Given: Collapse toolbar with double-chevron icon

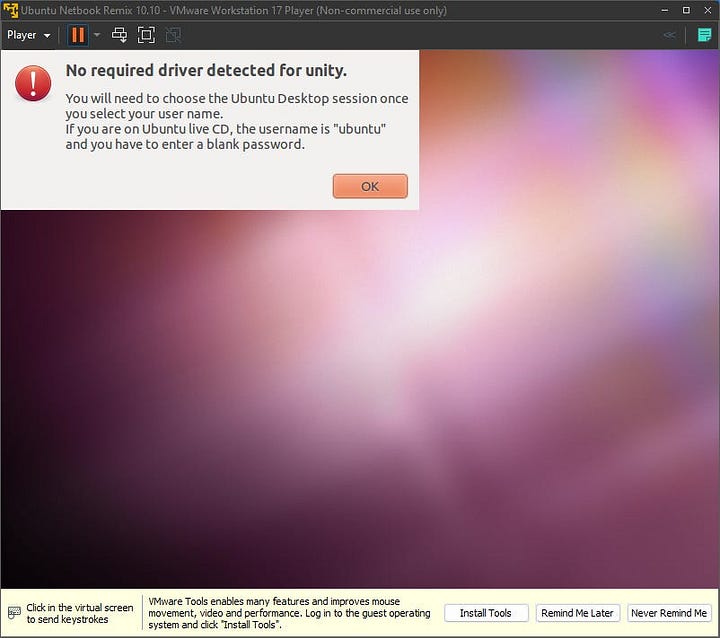Looking at the screenshot, I should [x=669, y=35].
